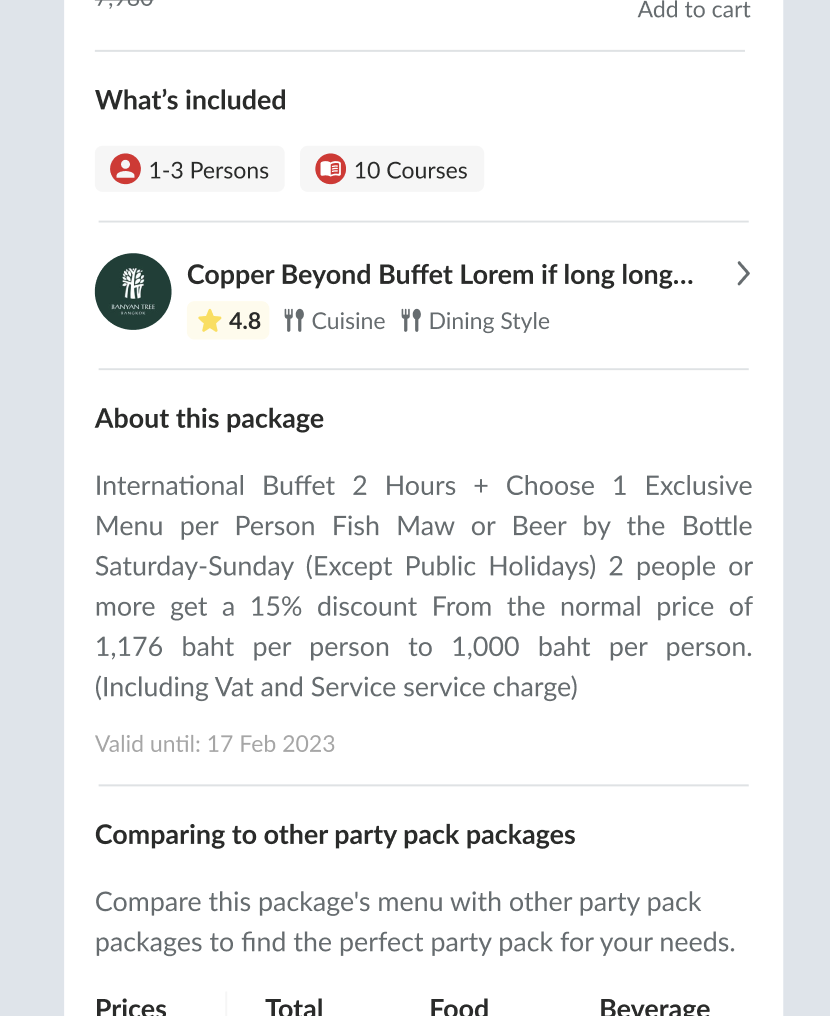
Task: Expand restaurant details with the chevron arrow
Action: [x=742, y=274]
